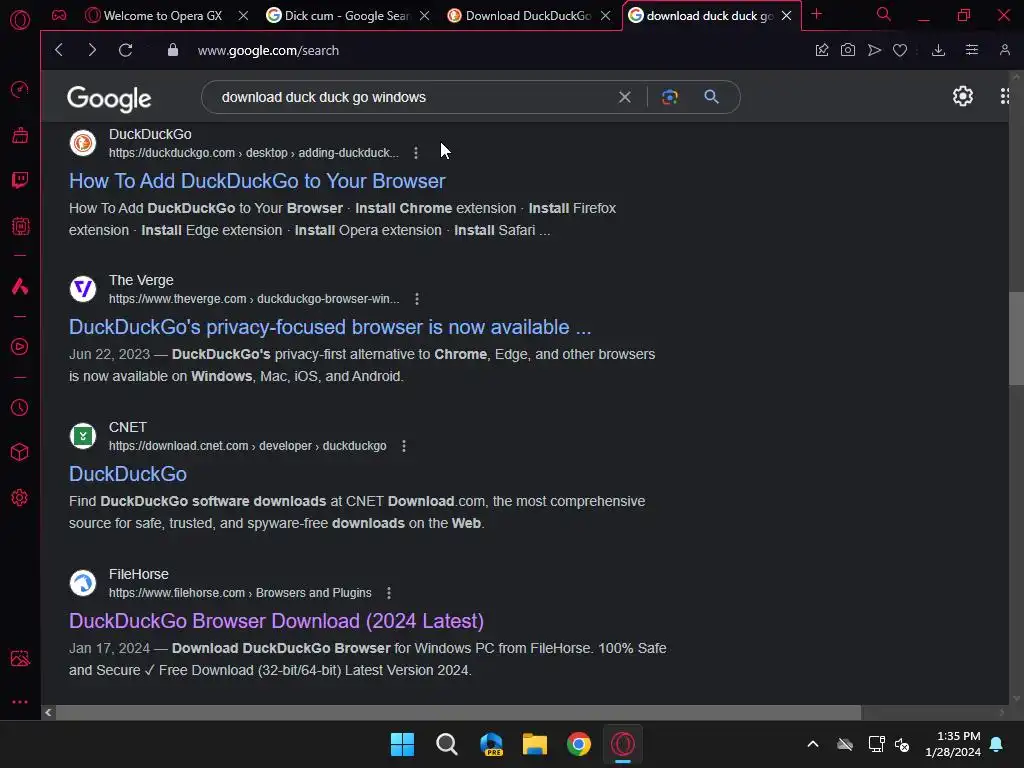This screenshot has width=1024, height=768.
Task: Open the taskbar clock and date
Action: tap(953, 744)
